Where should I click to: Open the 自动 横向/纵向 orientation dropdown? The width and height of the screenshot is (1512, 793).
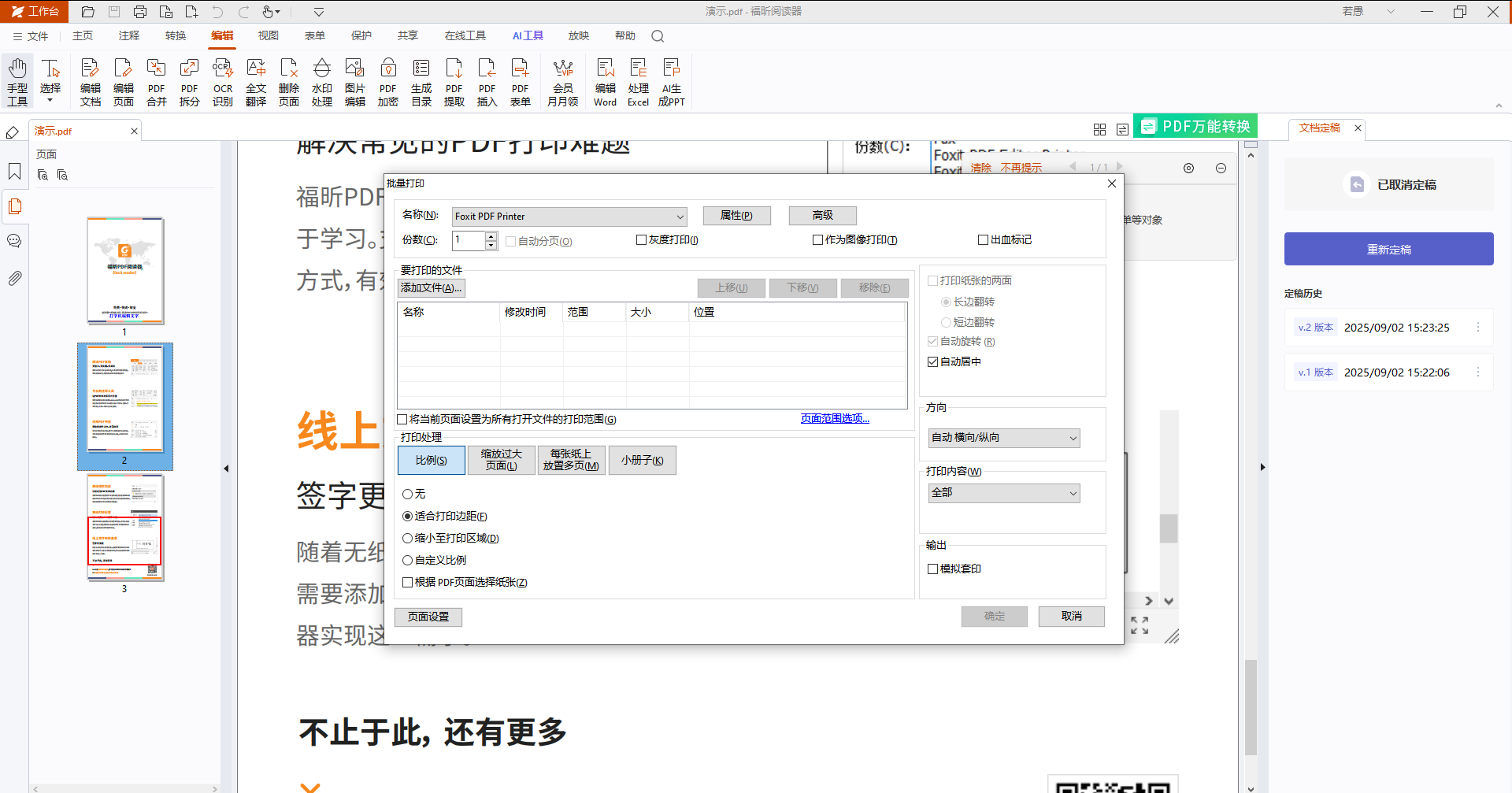tap(1004, 438)
